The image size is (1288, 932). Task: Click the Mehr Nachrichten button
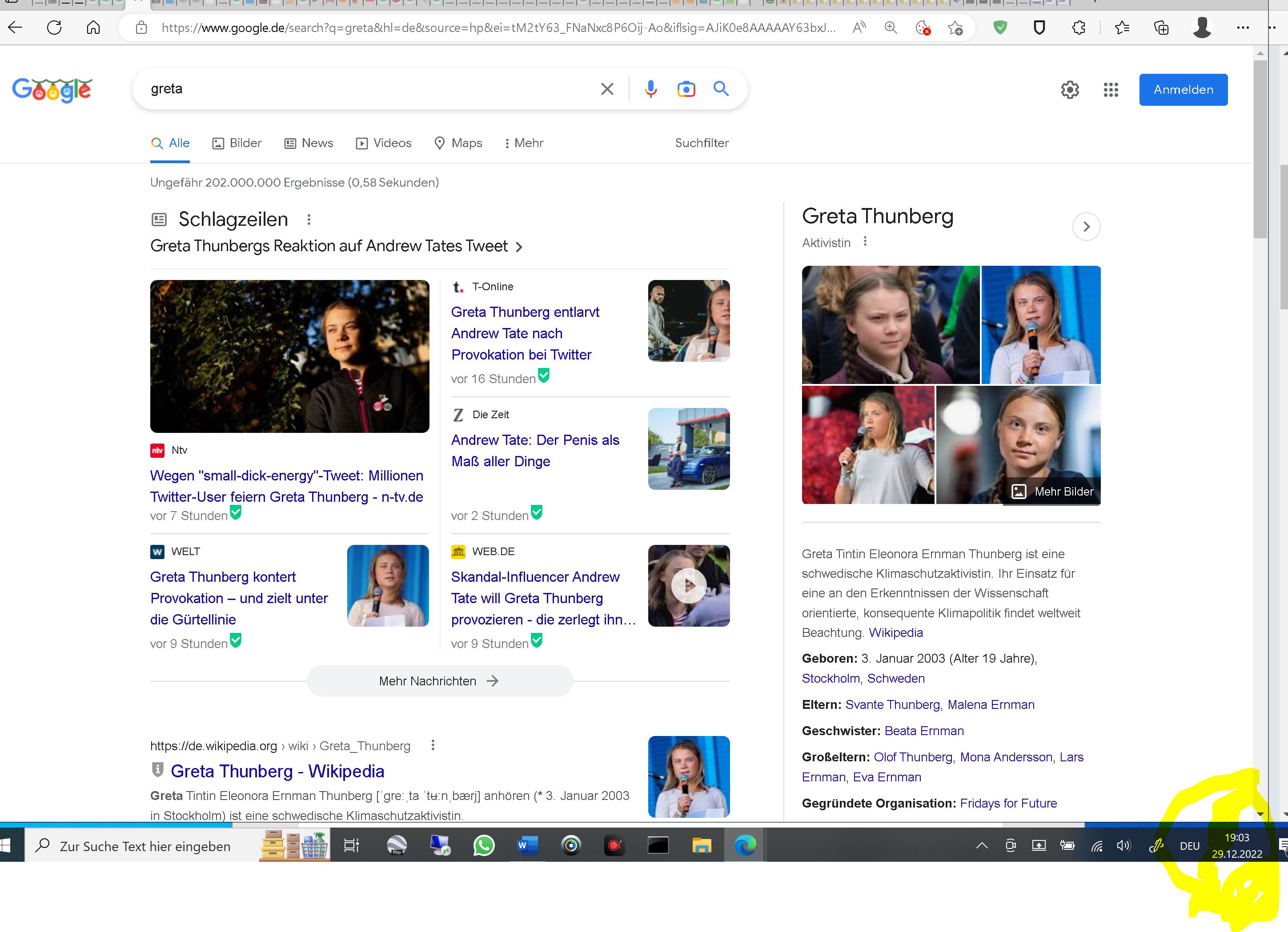pos(439,680)
